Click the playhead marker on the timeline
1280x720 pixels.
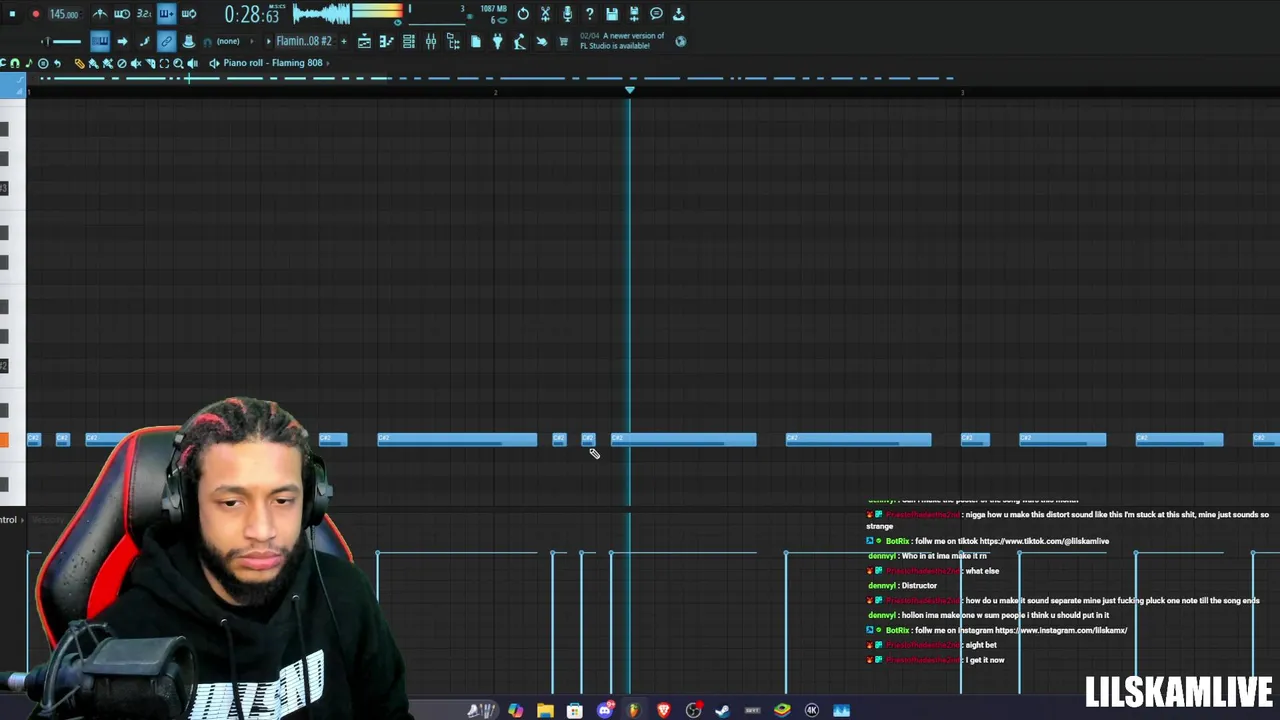629,90
